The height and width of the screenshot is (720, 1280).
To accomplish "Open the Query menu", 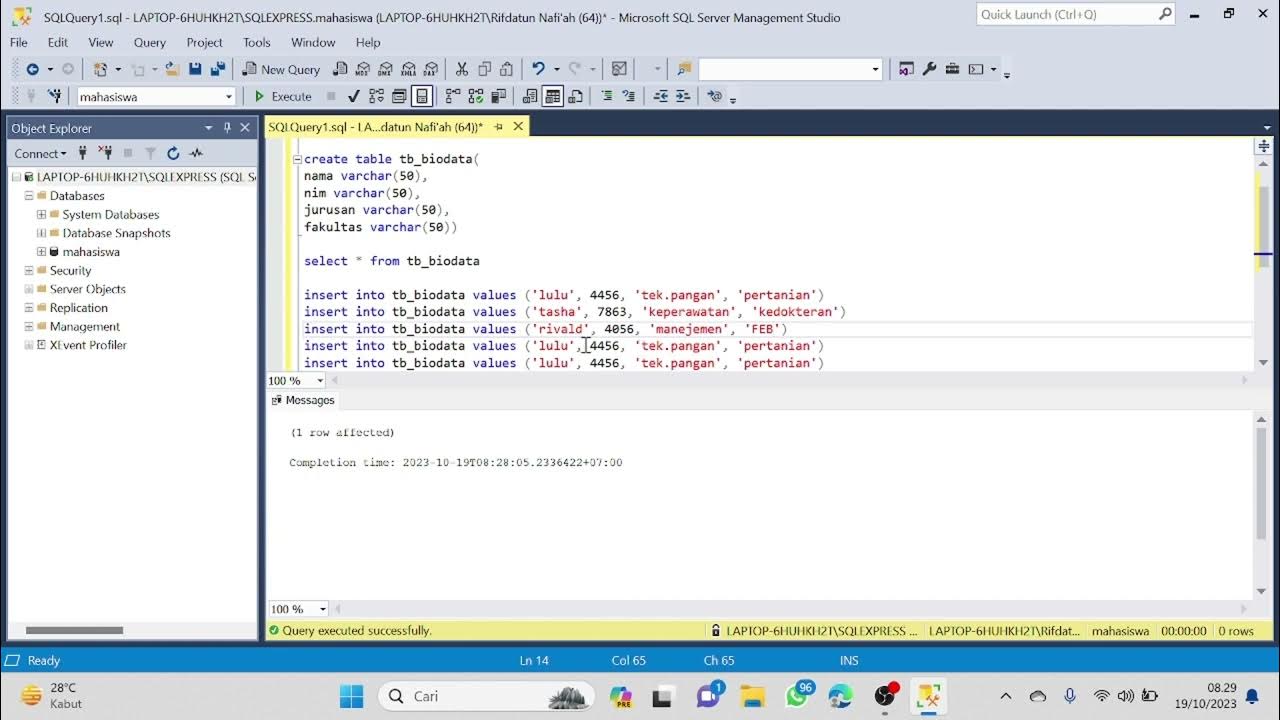I will point(150,42).
